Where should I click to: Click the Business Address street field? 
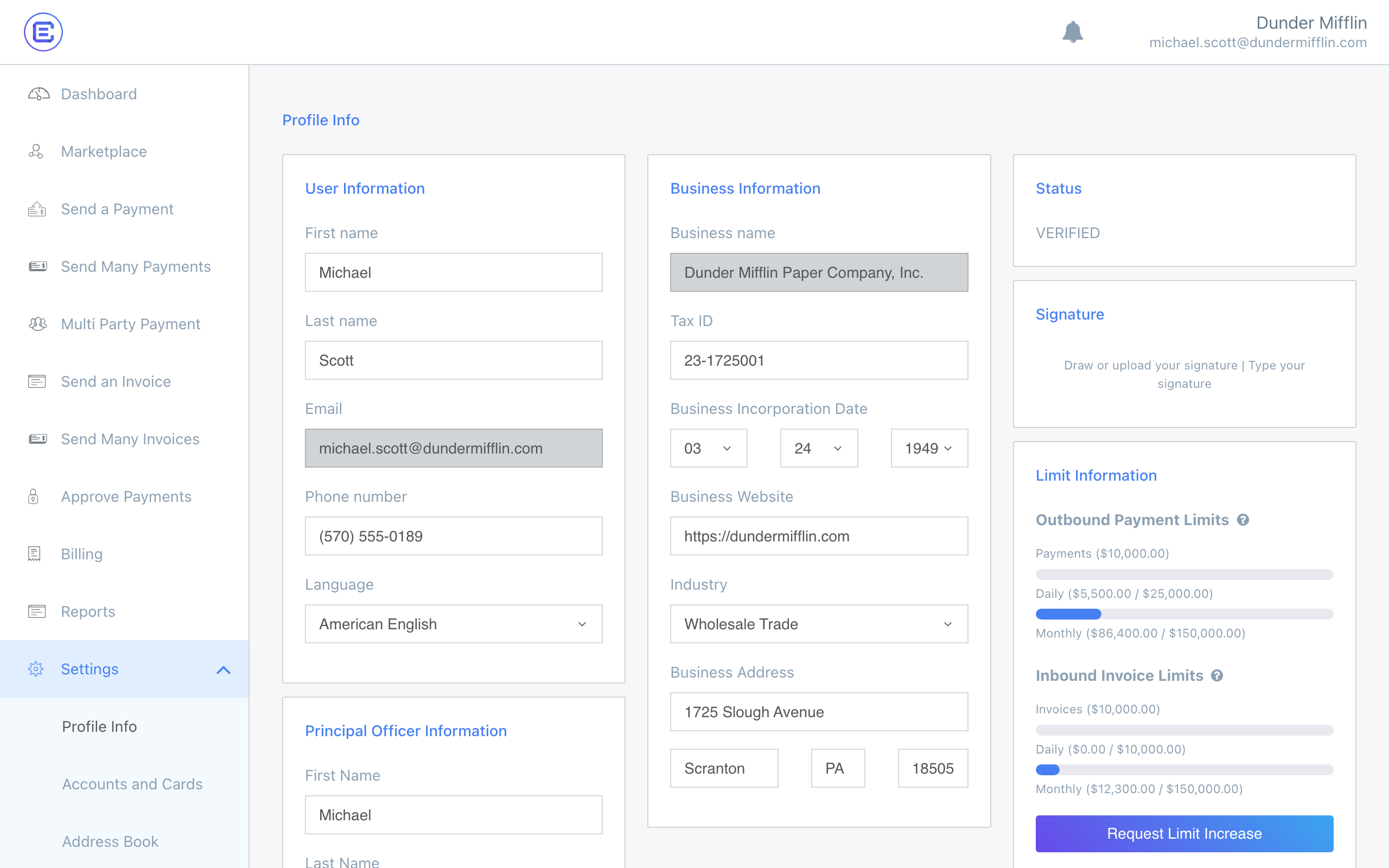click(818, 712)
